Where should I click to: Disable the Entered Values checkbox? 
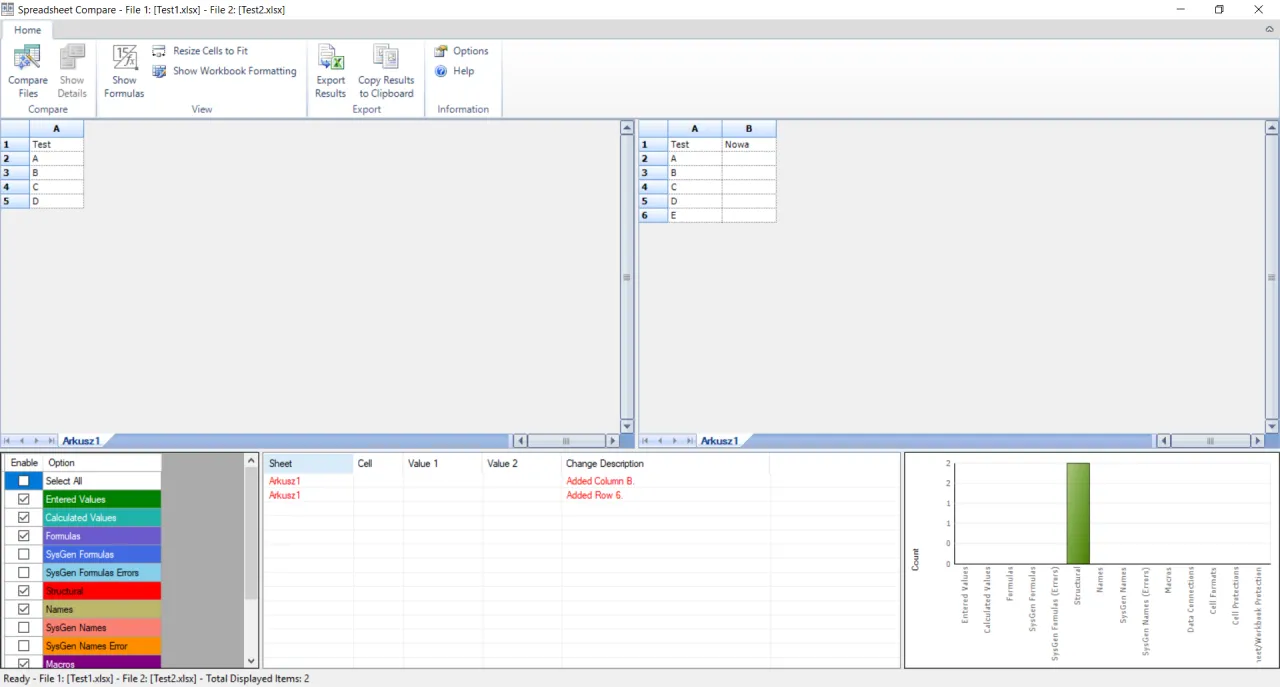click(23, 499)
